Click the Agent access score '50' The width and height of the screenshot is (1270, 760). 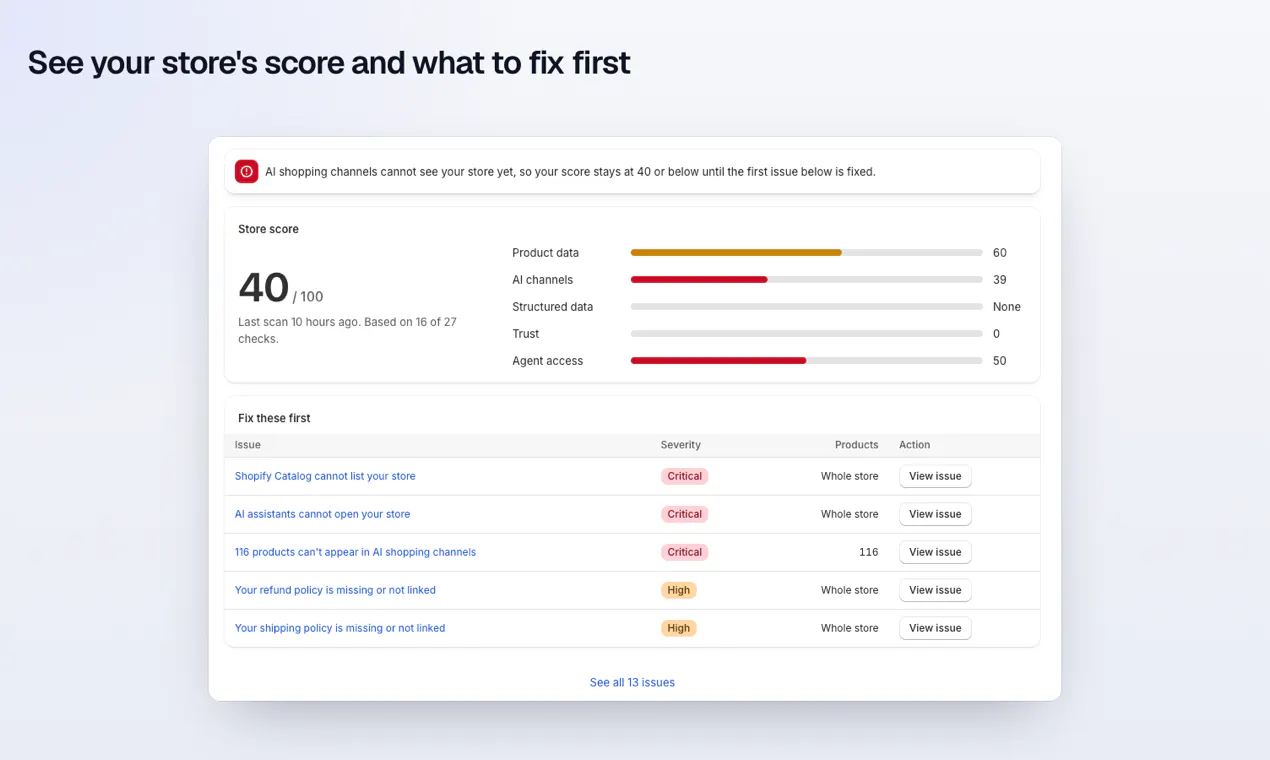pos(1000,361)
